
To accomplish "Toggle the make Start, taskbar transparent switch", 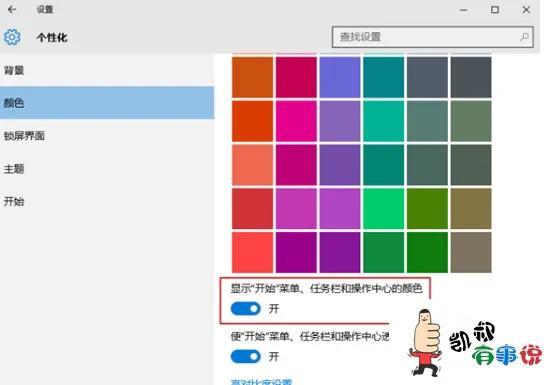I will click(246, 356).
